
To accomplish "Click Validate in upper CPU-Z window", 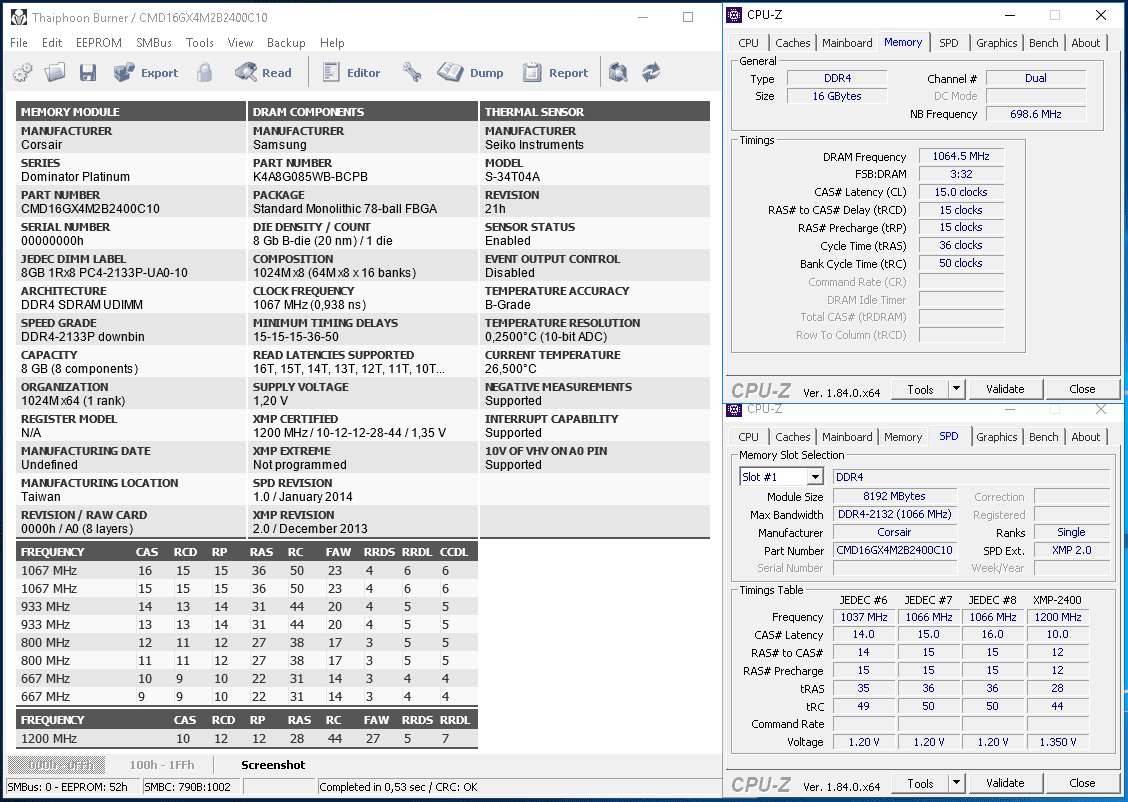I will 1005,389.
